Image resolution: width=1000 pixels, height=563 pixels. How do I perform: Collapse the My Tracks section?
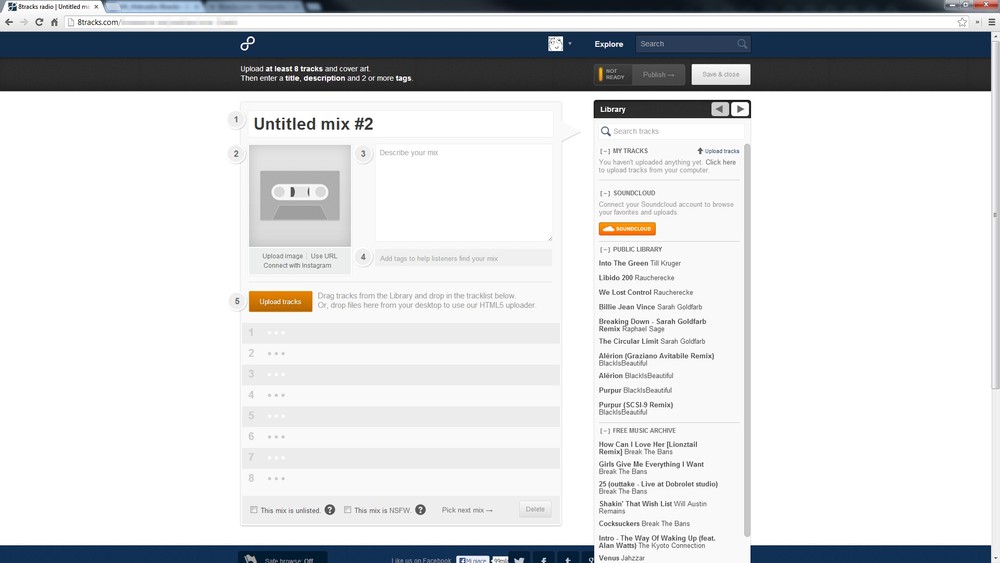coord(605,151)
